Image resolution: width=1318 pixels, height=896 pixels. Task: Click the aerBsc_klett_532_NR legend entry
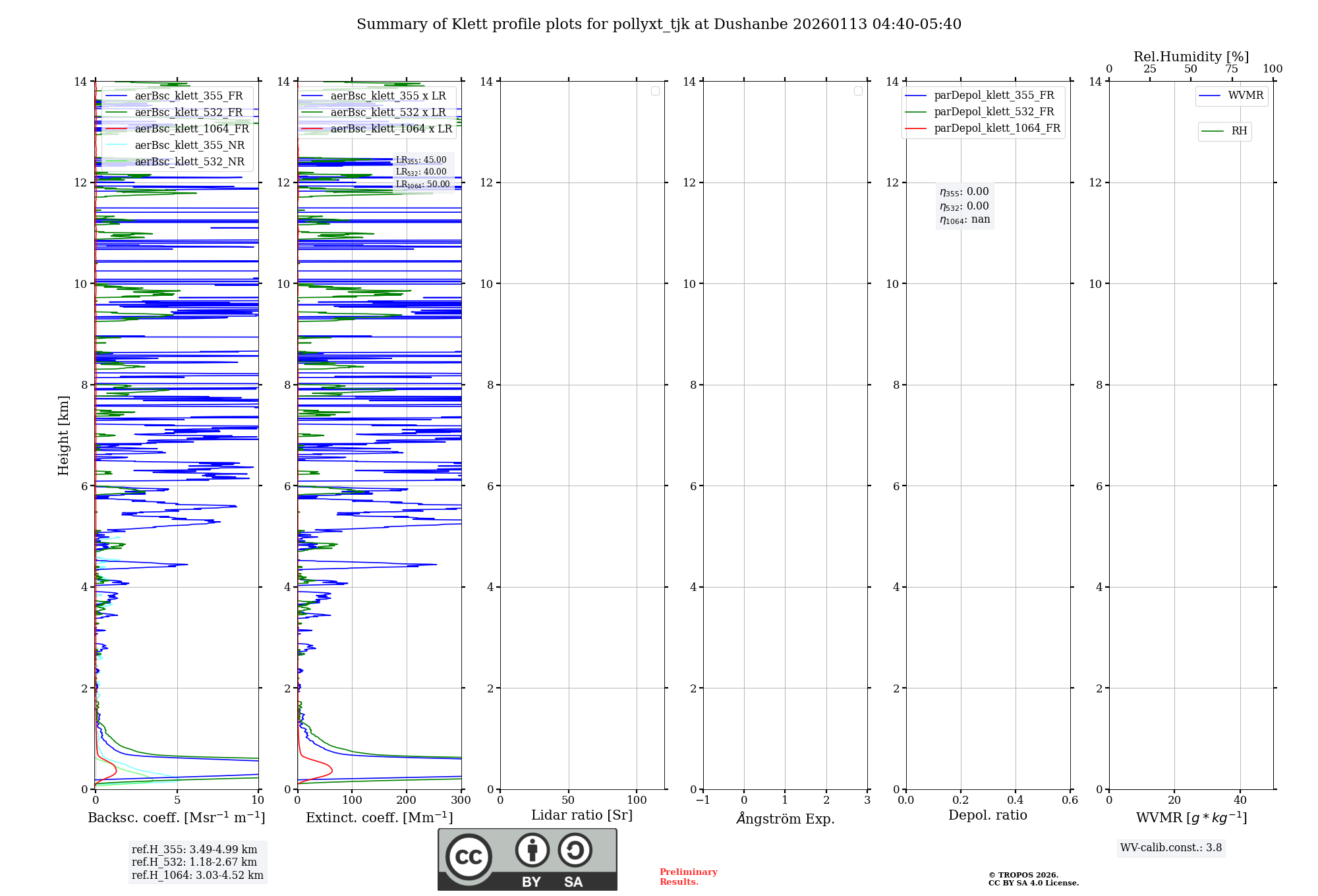(x=189, y=161)
